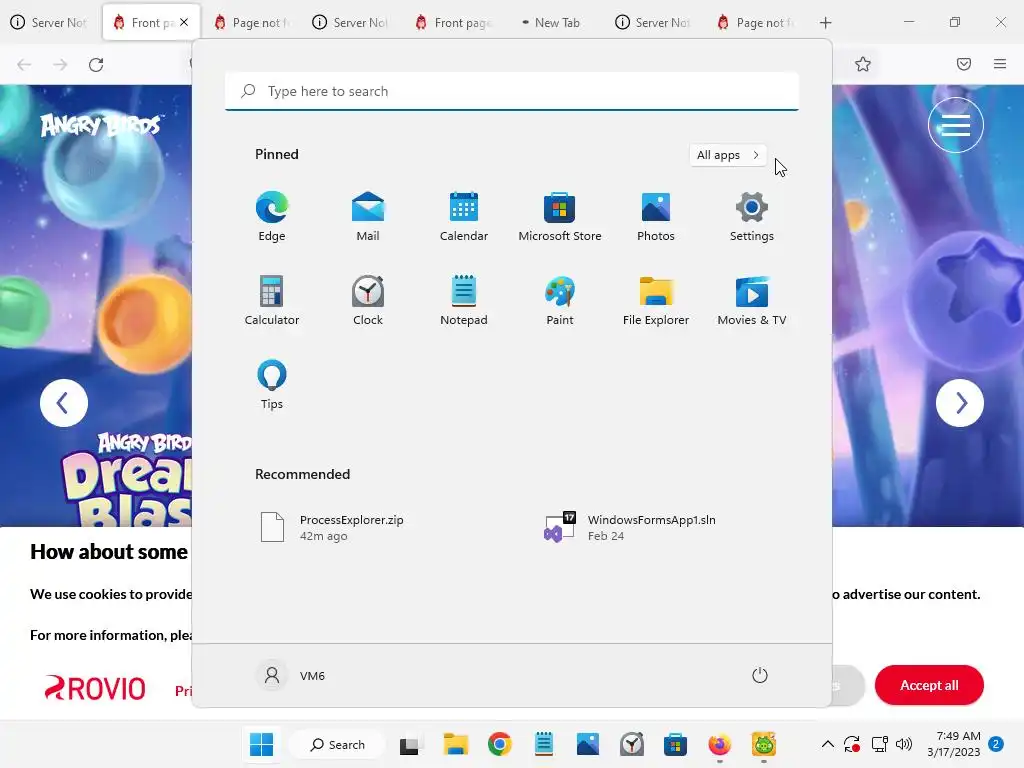Open the clock showing 7:49 AM

(x=953, y=744)
